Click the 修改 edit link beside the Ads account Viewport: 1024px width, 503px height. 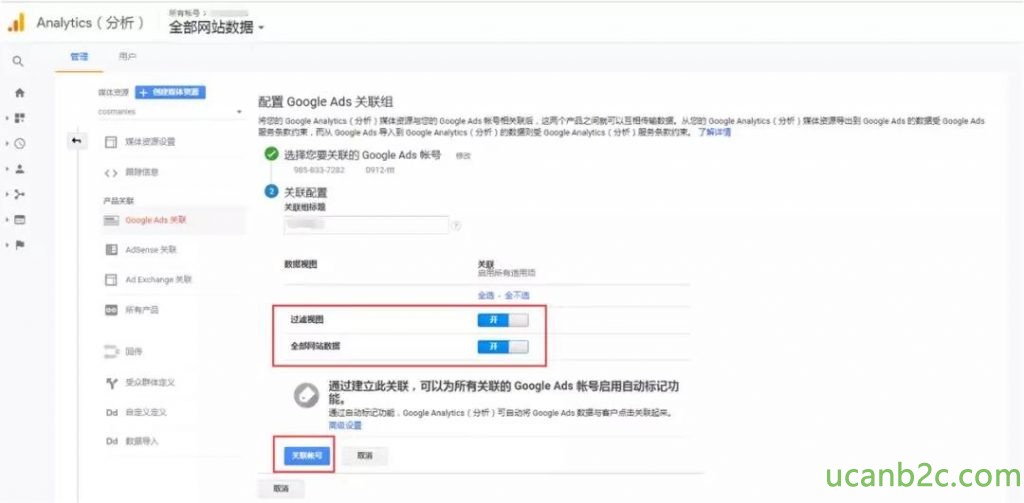click(x=463, y=156)
